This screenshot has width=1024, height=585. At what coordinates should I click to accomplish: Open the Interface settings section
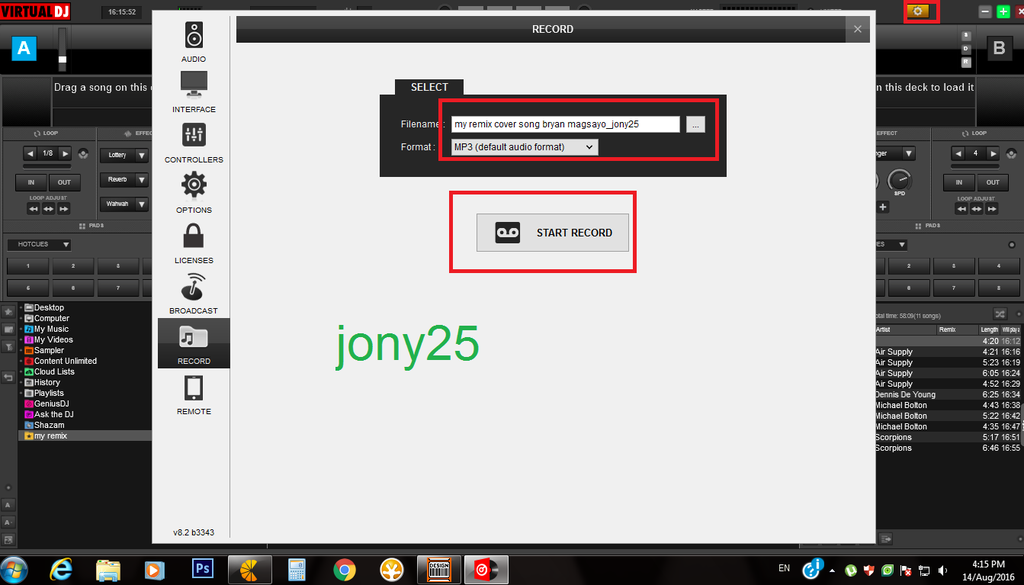tap(193, 90)
